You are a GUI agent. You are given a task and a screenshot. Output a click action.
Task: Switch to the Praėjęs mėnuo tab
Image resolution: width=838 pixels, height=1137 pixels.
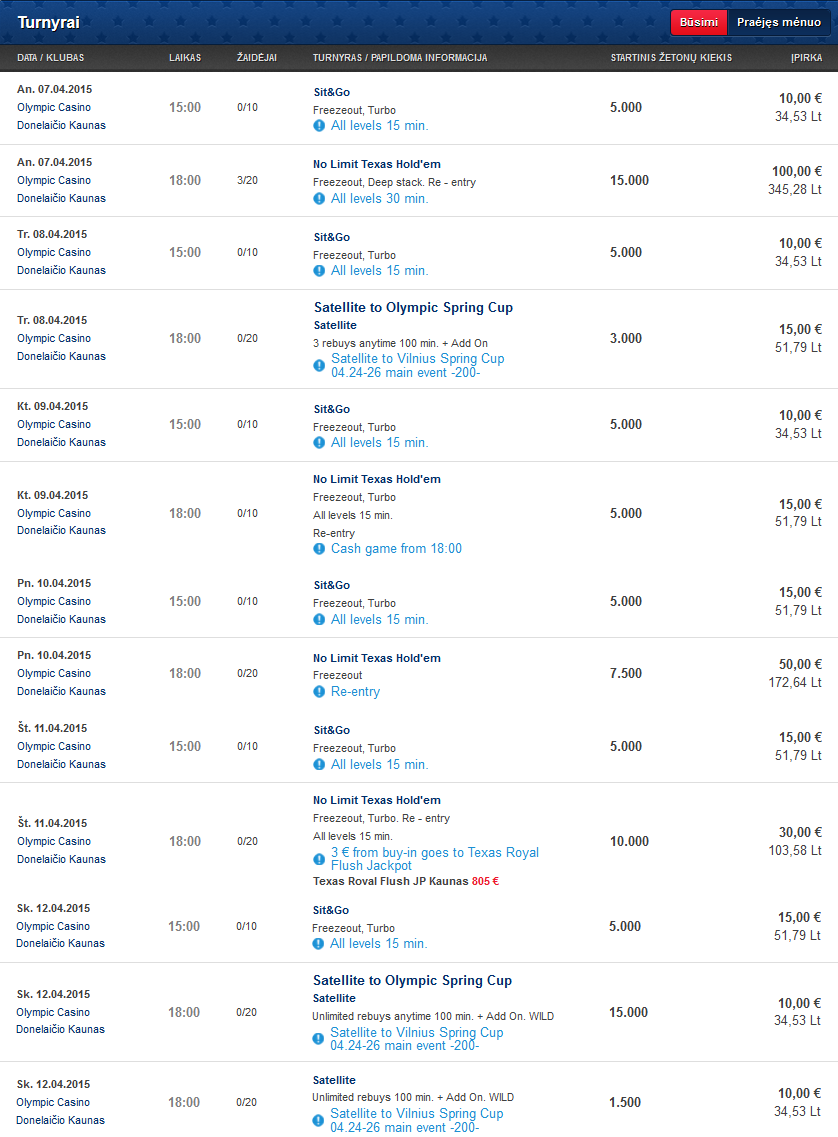click(x=779, y=22)
